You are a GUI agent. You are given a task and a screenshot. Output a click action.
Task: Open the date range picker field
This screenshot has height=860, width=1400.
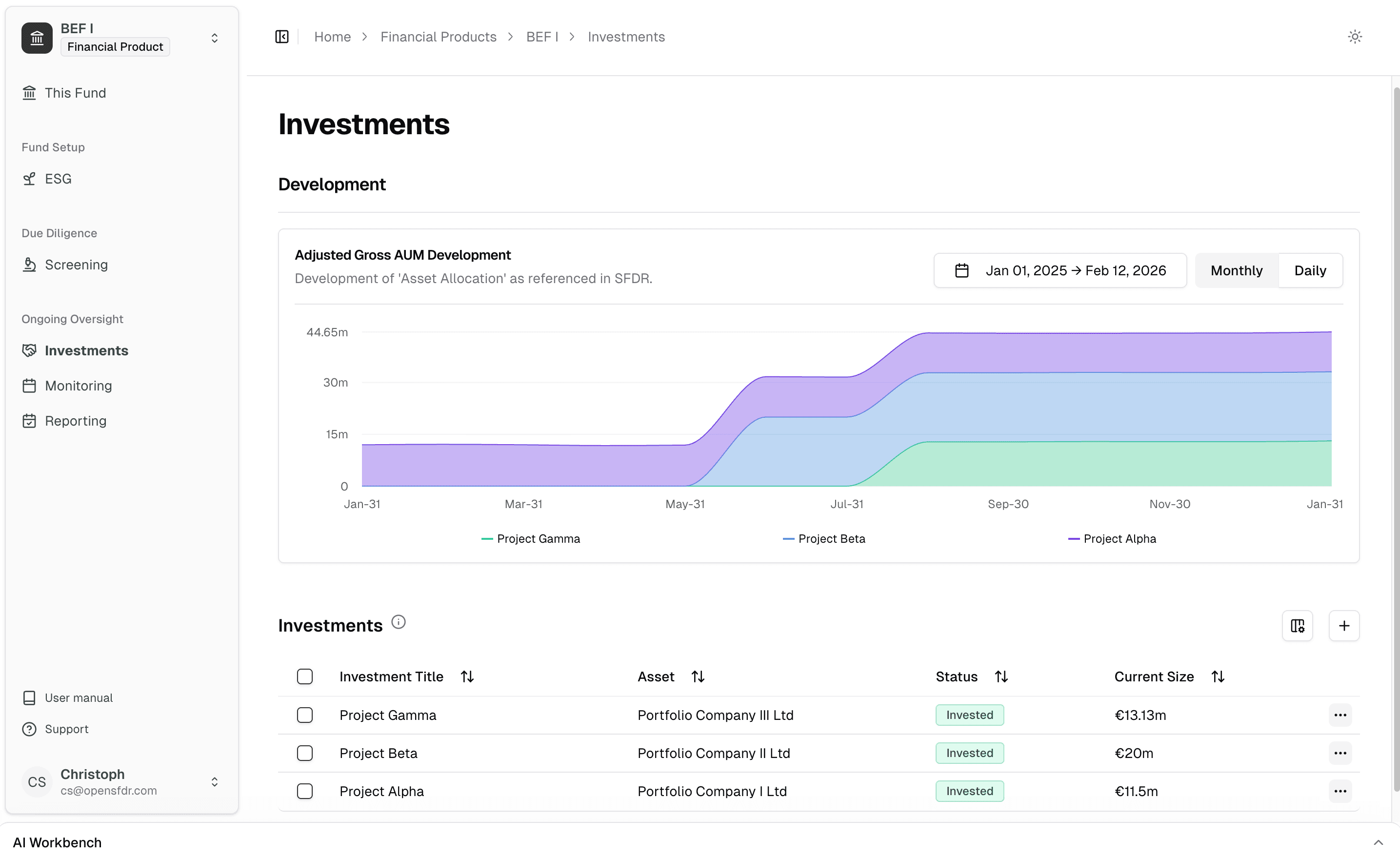click(1060, 270)
